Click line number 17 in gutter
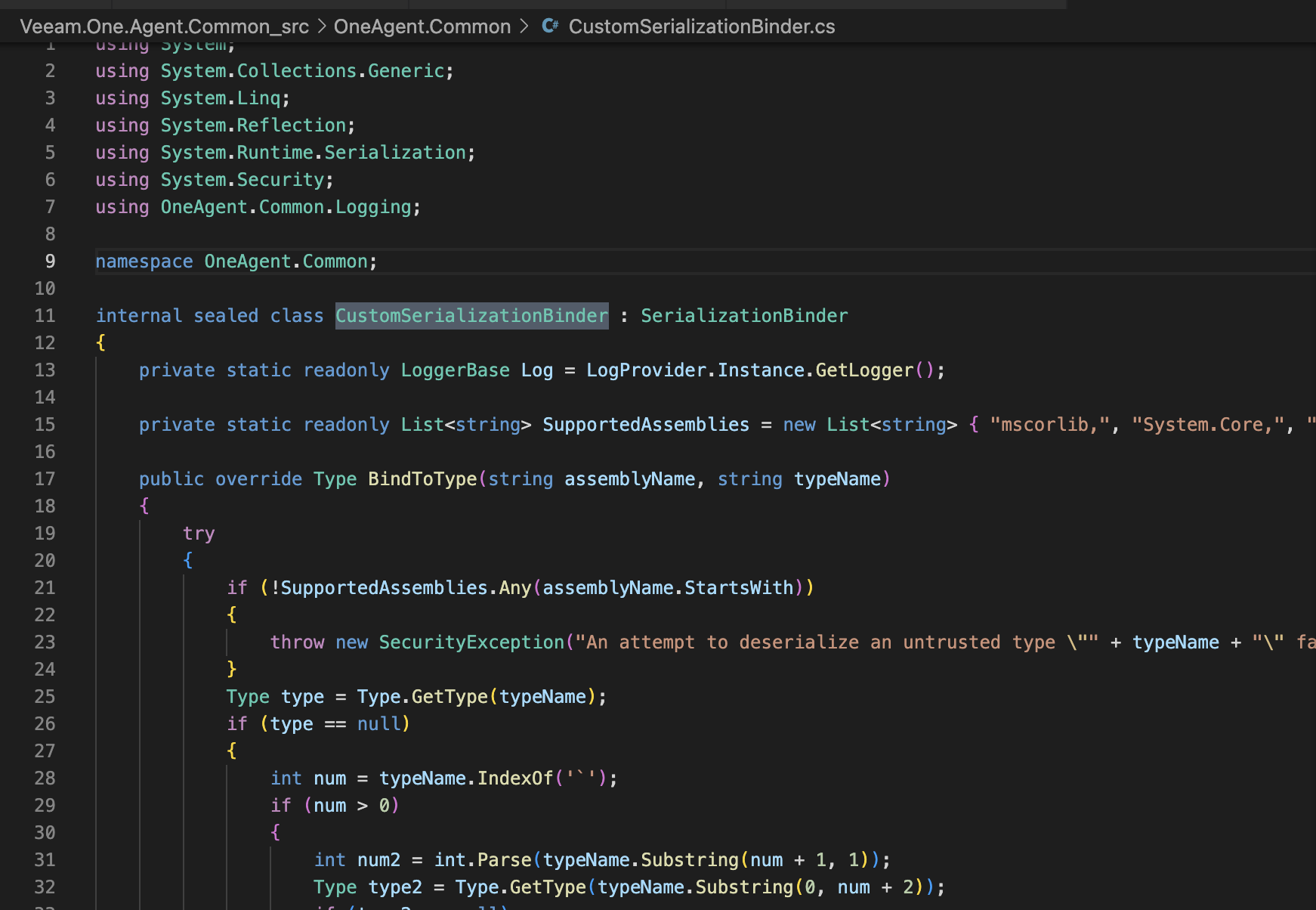 pos(45,479)
